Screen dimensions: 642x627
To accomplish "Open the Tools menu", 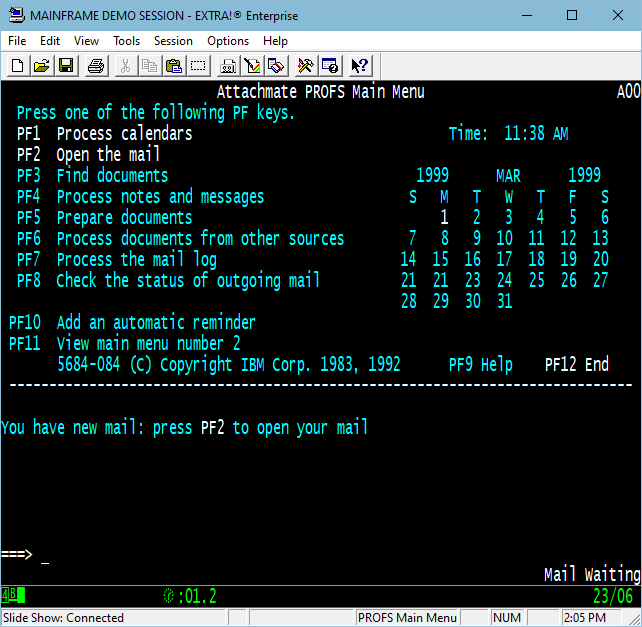I will click(x=127, y=41).
